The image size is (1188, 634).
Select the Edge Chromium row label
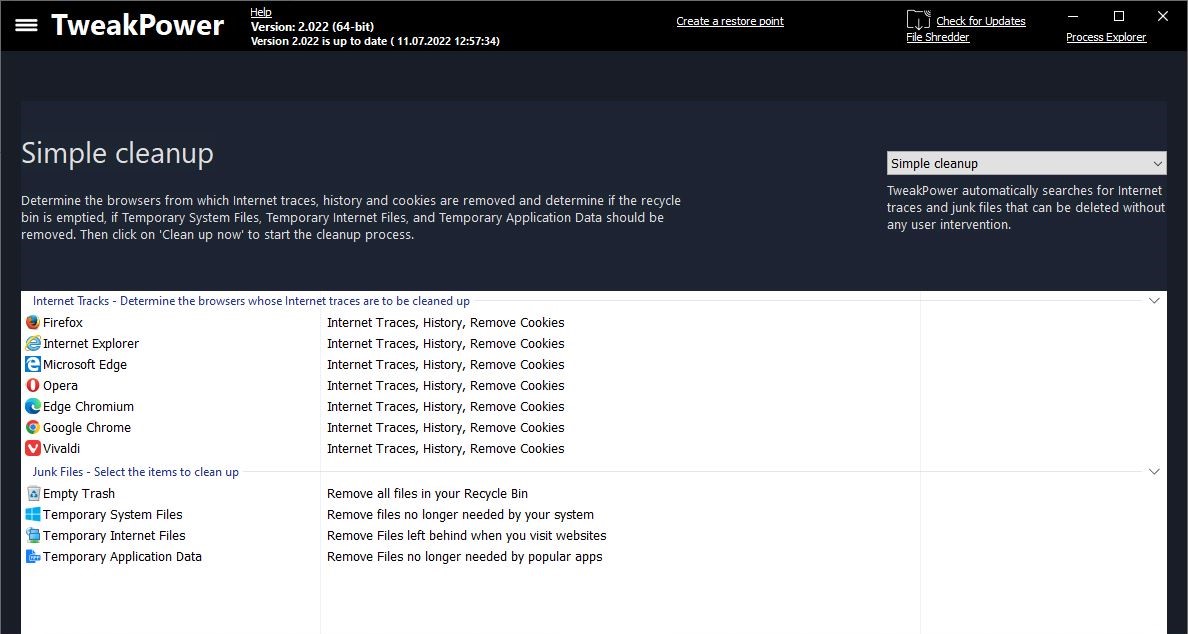(x=88, y=407)
